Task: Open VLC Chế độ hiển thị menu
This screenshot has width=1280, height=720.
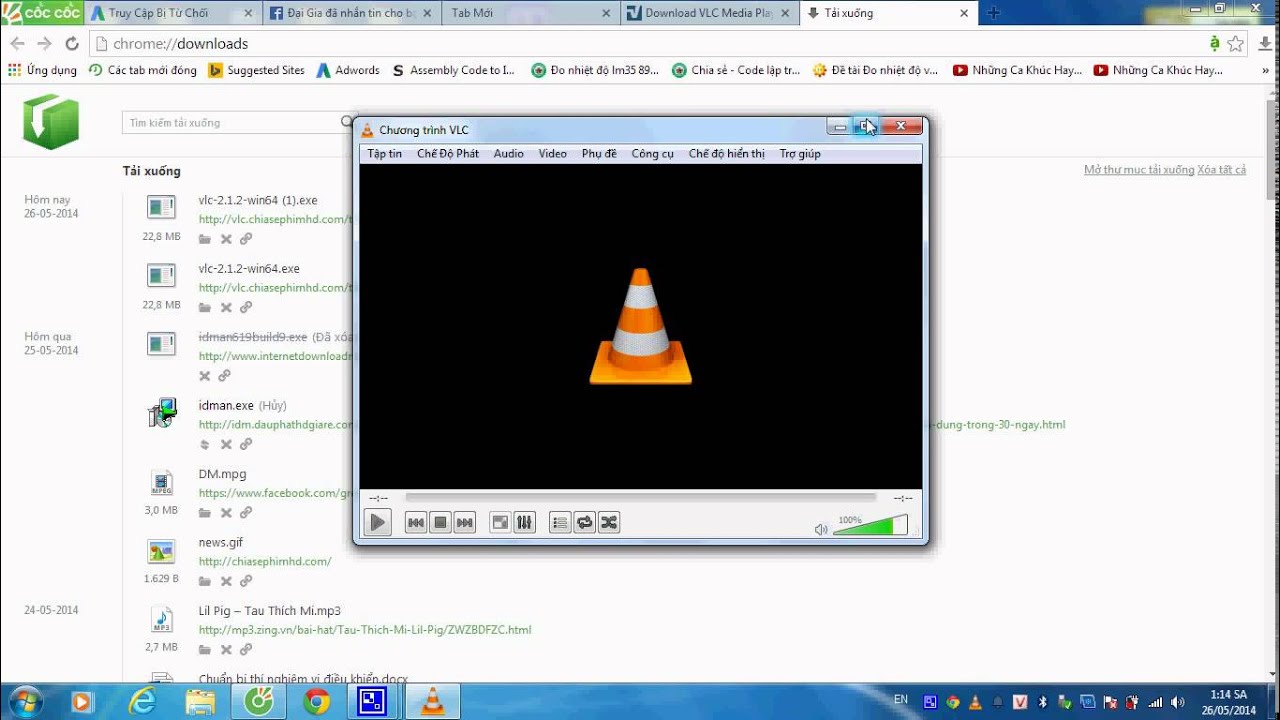Action: click(726, 154)
